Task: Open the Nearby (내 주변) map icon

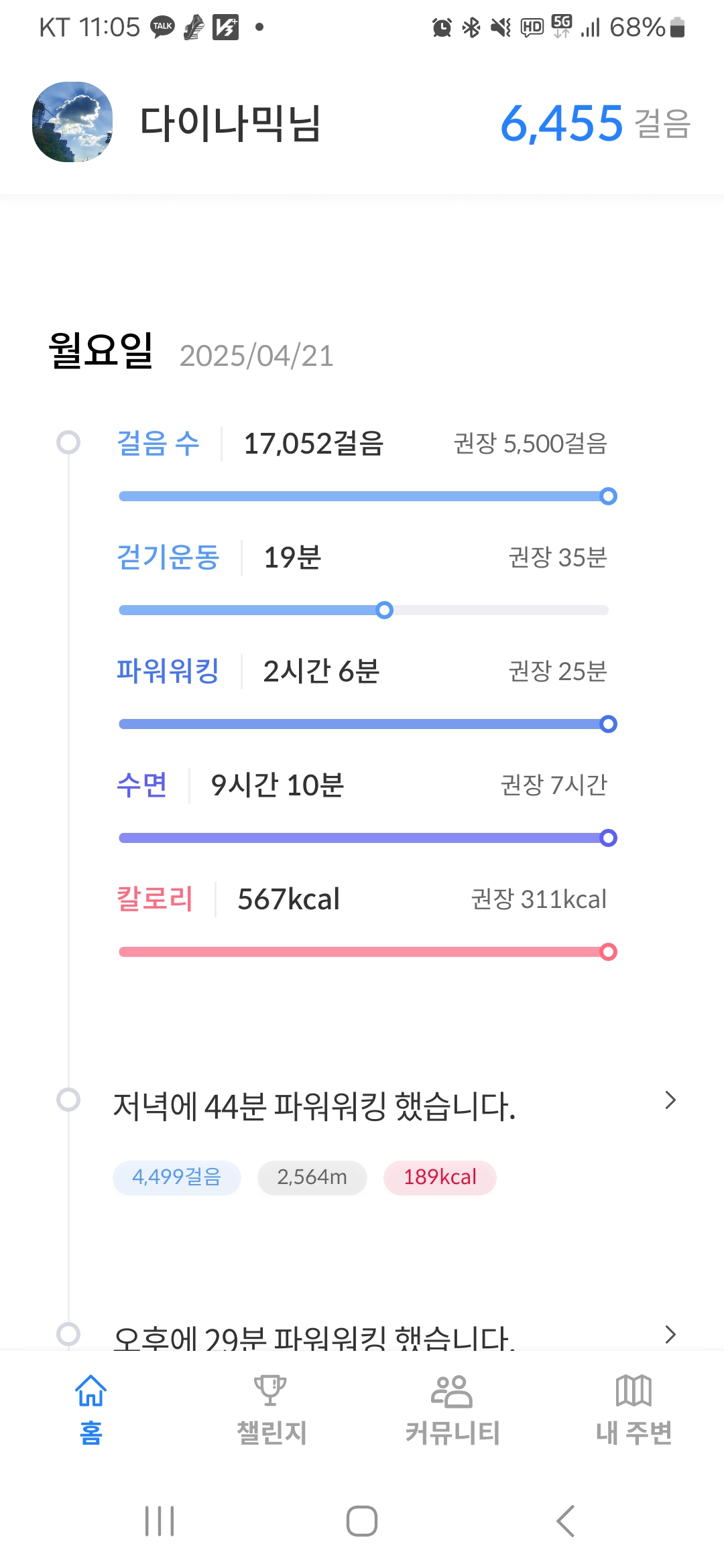Action: [x=633, y=1391]
